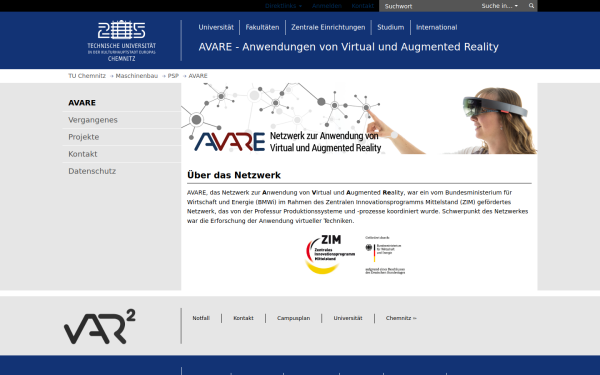The image size is (600, 375).
Task: Go to AVARE breadcrumb
Action: (x=198, y=76)
